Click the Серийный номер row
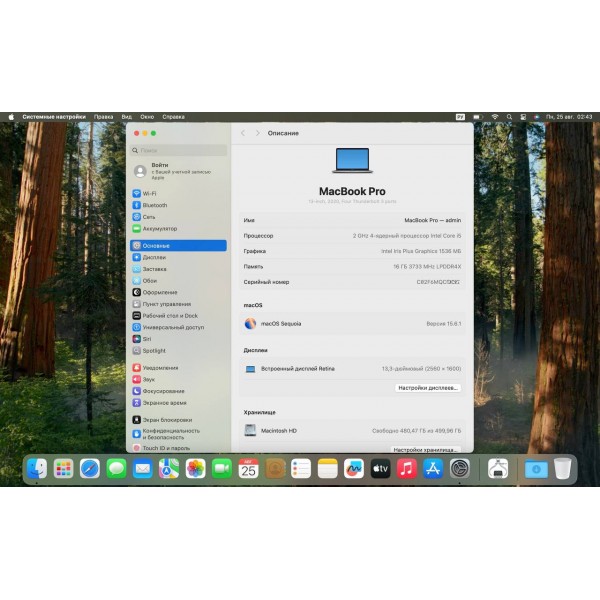The height and width of the screenshot is (600, 600). (x=352, y=282)
